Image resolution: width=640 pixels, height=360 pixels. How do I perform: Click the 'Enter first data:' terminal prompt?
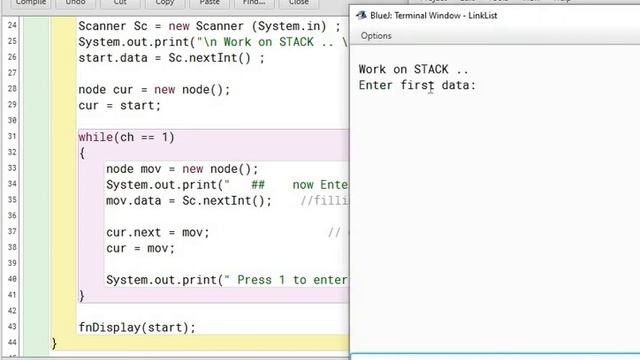[x=417, y=85]
